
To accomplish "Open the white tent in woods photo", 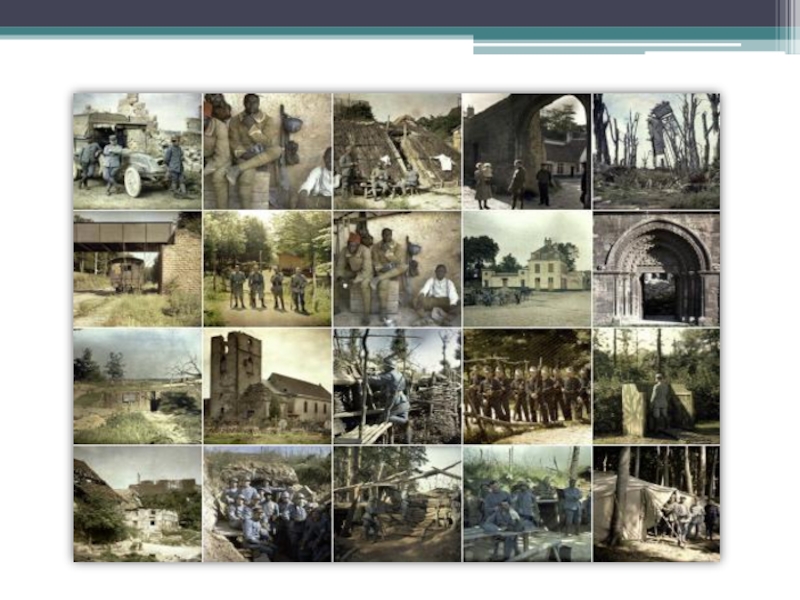I will click(656, 503).
